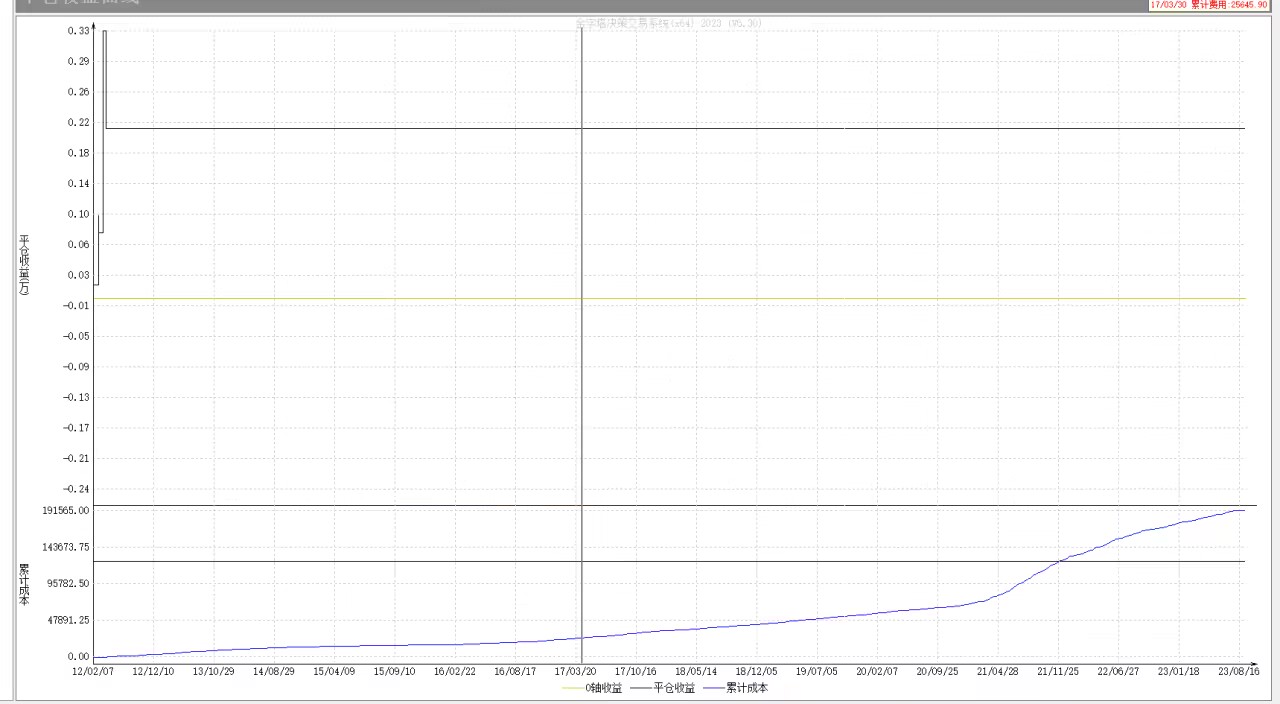Viewport: 1280px width, 704px height.
Task: Click the red 累计费用 readout box
Action: tap(1208, 5)
